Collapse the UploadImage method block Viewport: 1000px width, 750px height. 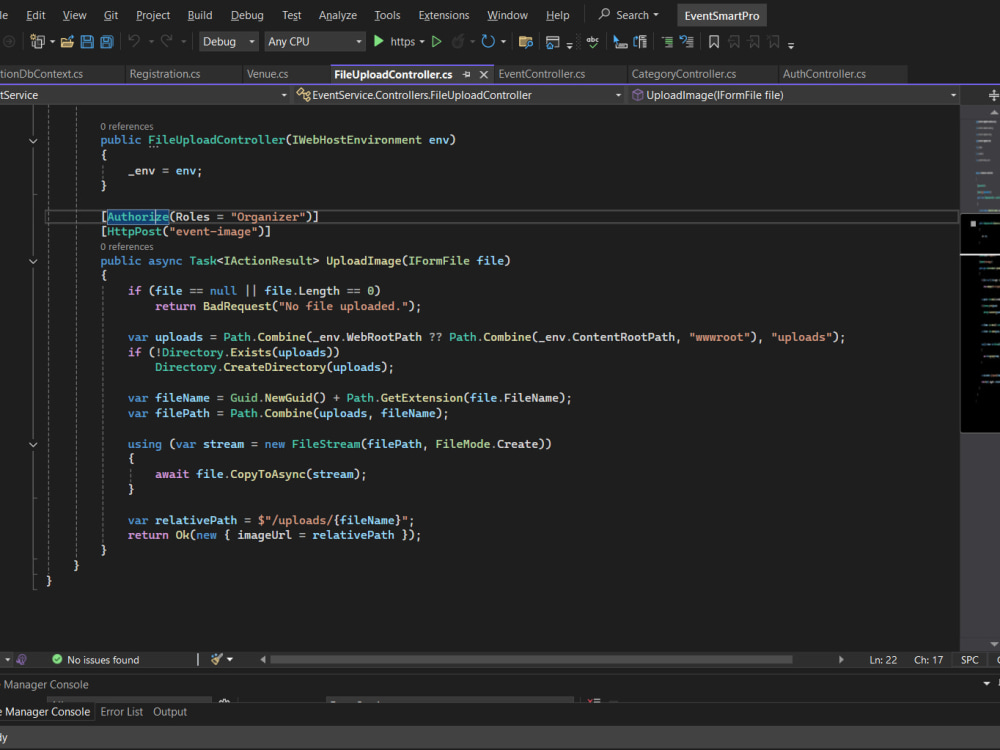[33, 261]
